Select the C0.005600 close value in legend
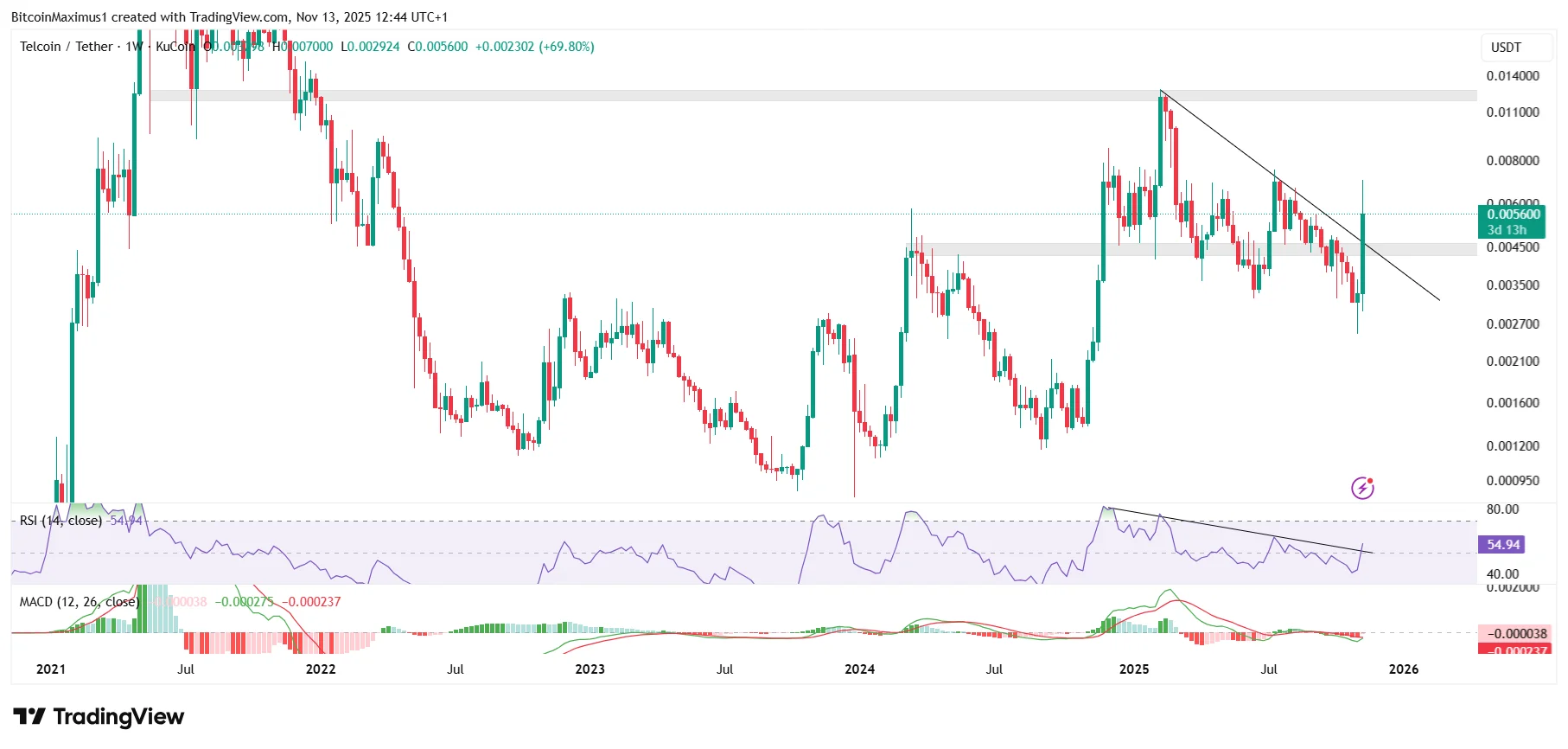This screenshot has height=749, width=1568. click(x=437, y=47)
